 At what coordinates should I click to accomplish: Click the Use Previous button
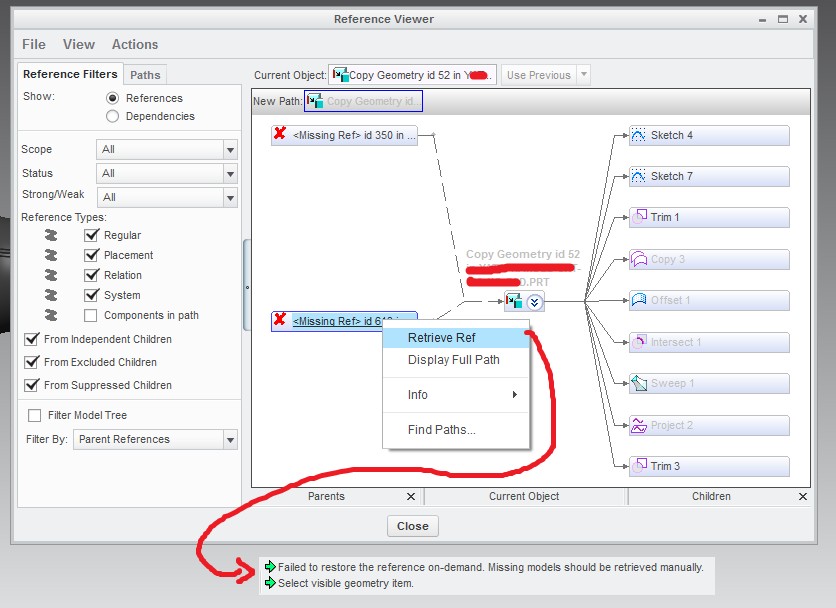point(539,75)
